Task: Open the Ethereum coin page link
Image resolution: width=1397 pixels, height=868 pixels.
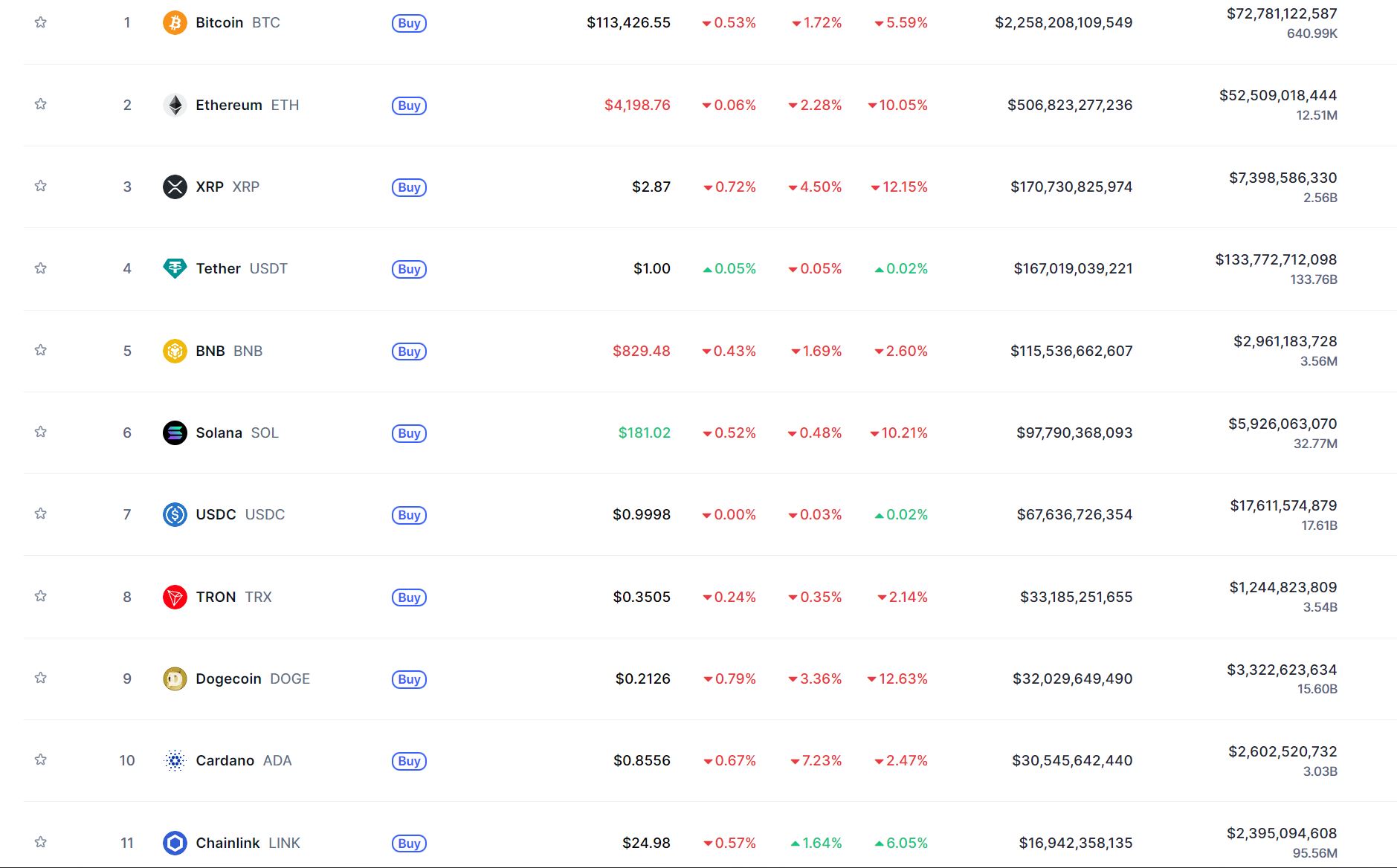Action: (248, 105)
